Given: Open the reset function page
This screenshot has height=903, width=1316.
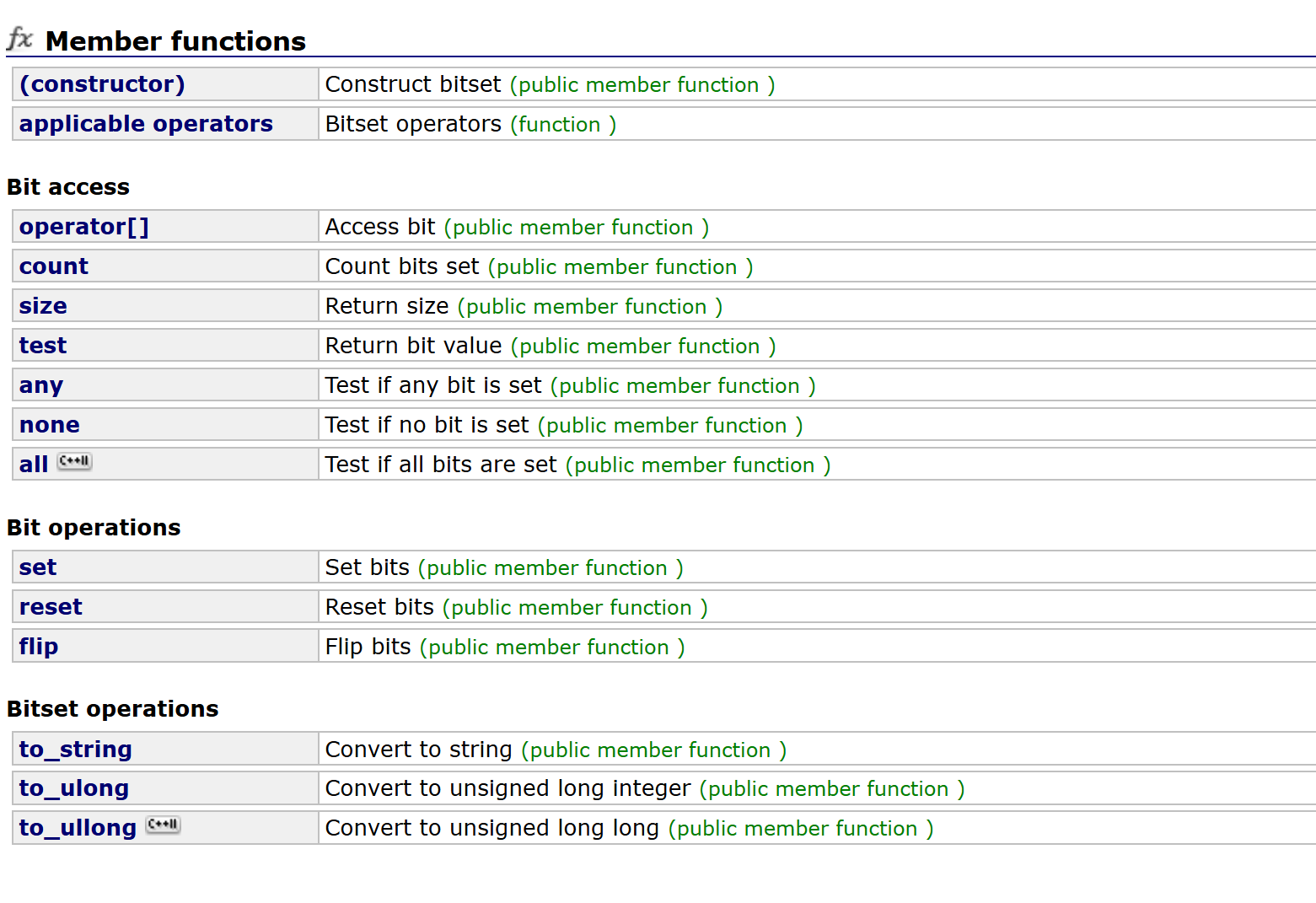Looking at the screenshot, I should (x=51, y=607).
